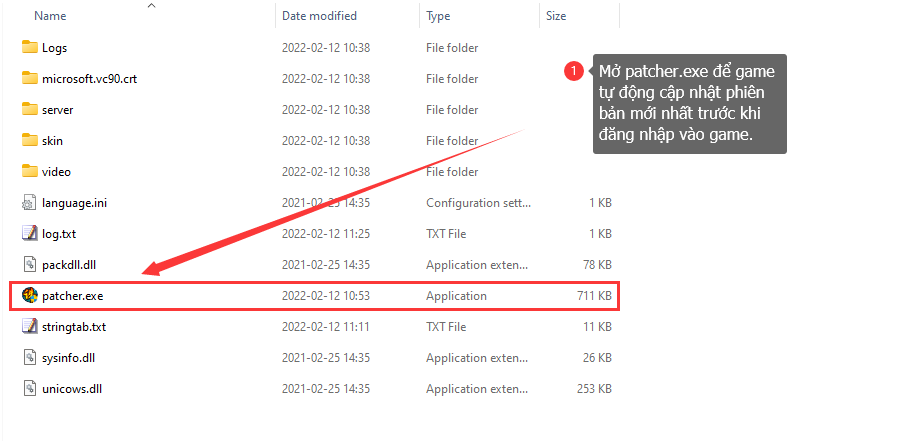The height and width of the screenshot is (441, 921).
Task: Select the microsoft.vc90.crt folder name
Action: 90,79
